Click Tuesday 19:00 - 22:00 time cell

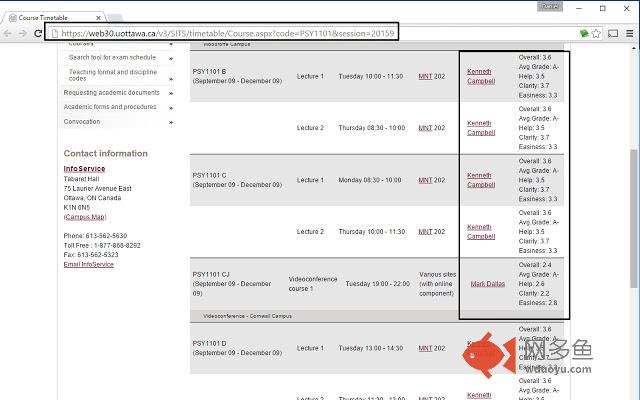[x=378, y=284]
